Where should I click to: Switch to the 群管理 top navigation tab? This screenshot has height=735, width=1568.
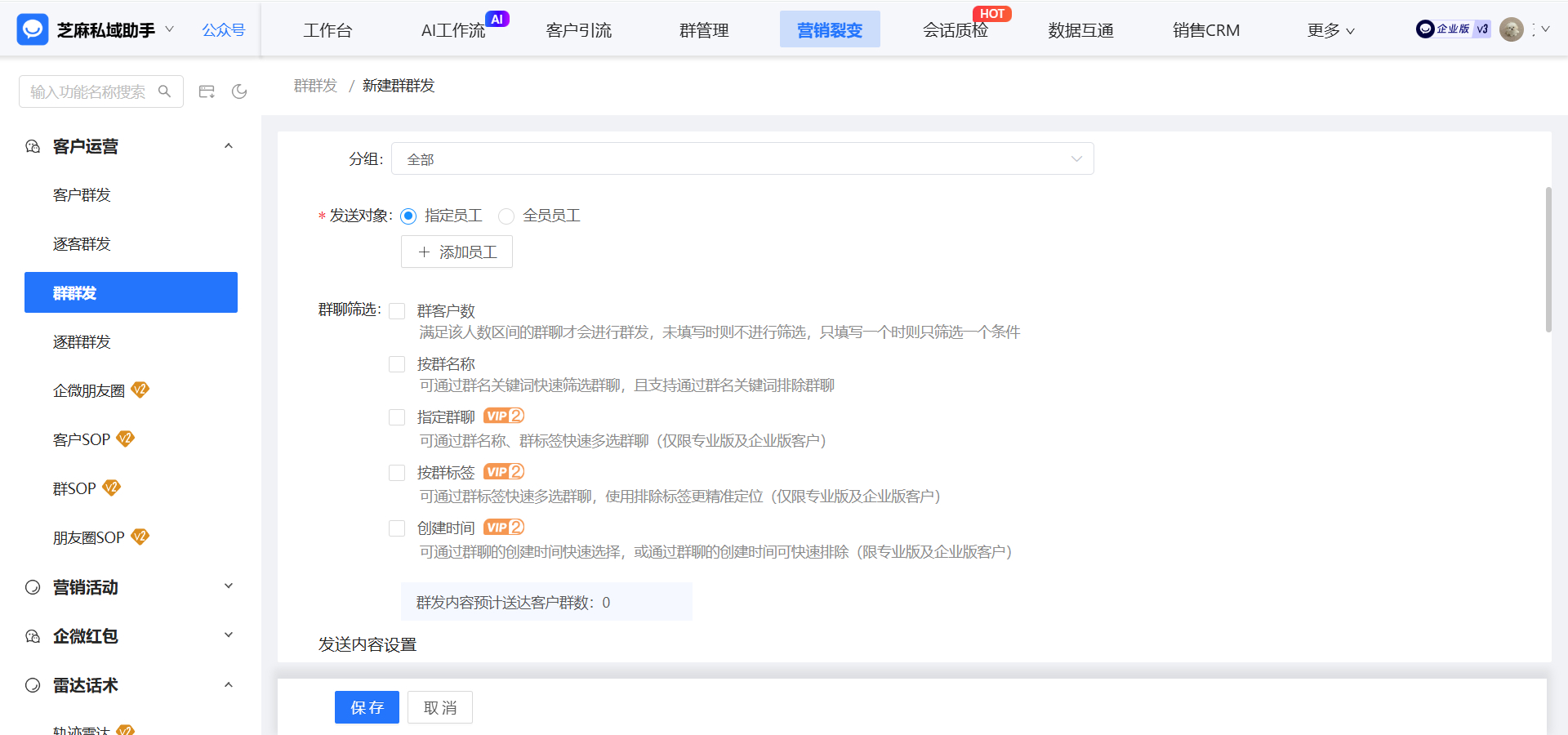[x=703, y=29]
